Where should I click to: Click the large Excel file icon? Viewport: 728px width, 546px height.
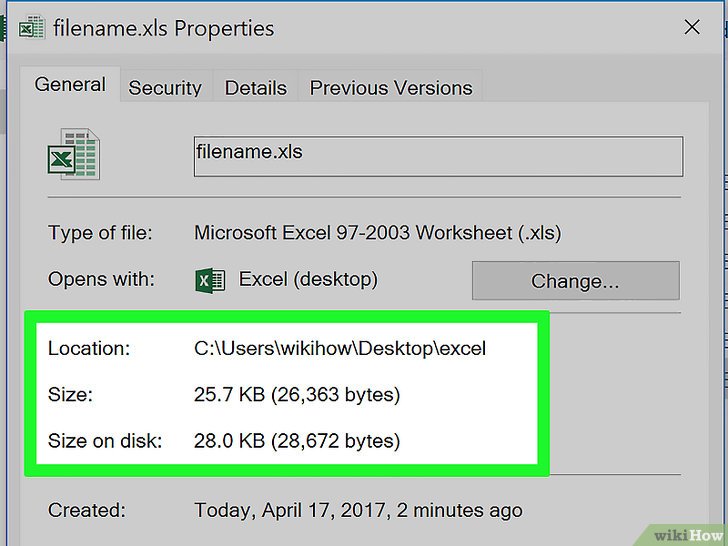coord(73,154)
